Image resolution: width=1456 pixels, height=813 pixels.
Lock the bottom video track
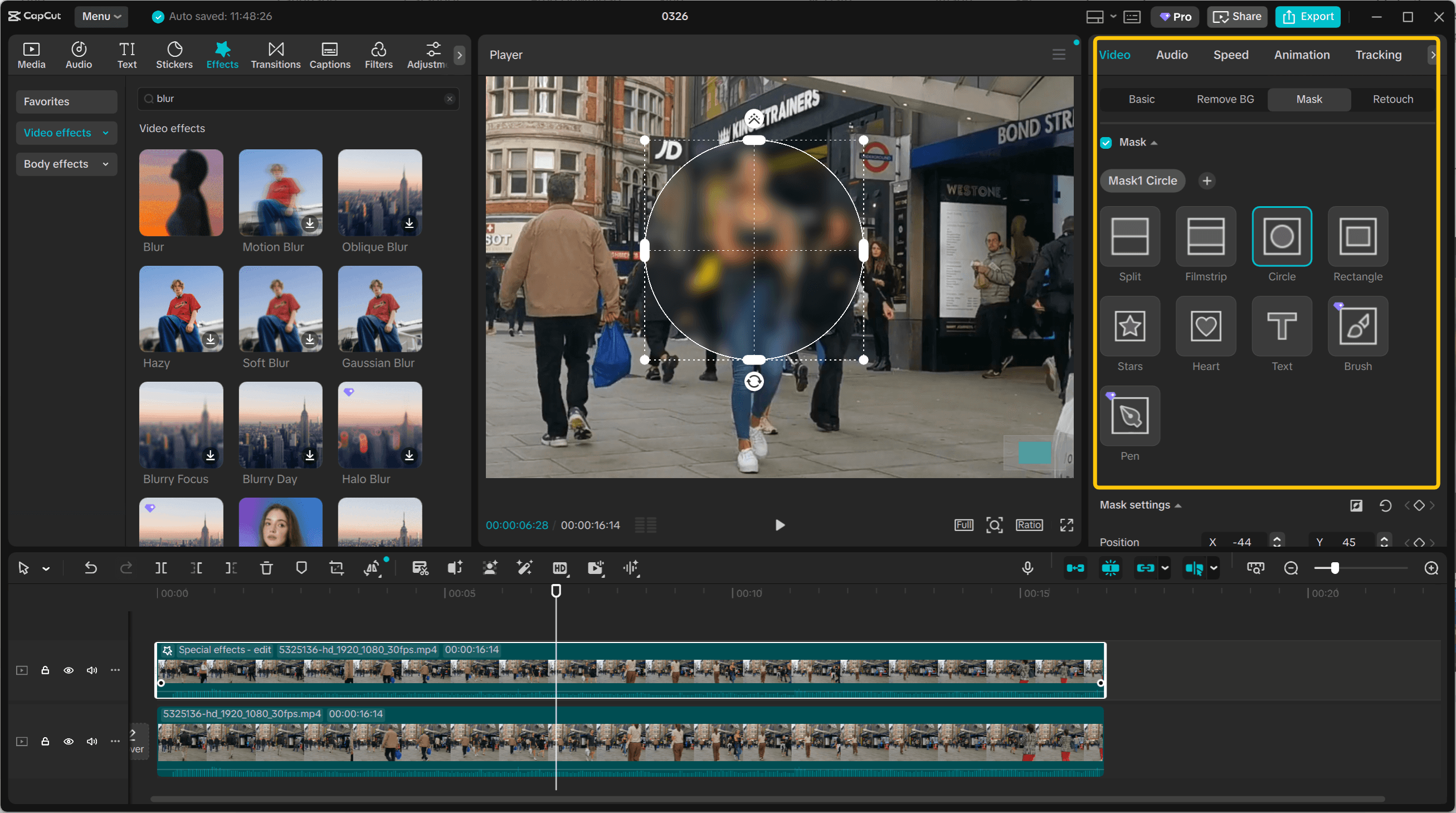(45, 741)
